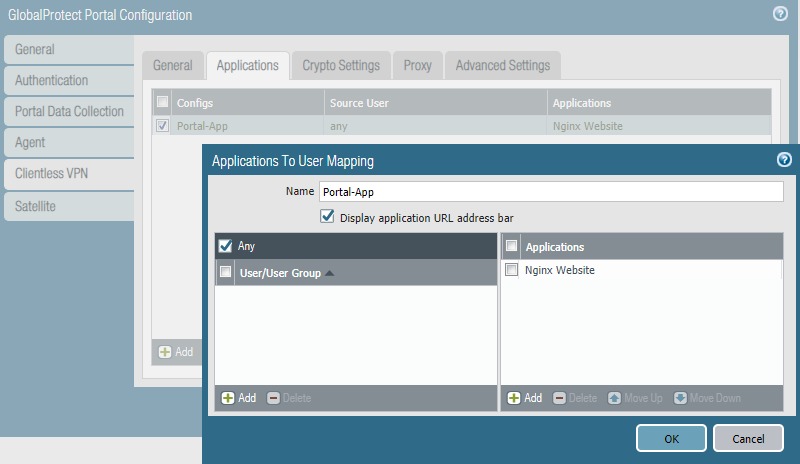Click the Delete icon under Applications list

pos(560,398)
